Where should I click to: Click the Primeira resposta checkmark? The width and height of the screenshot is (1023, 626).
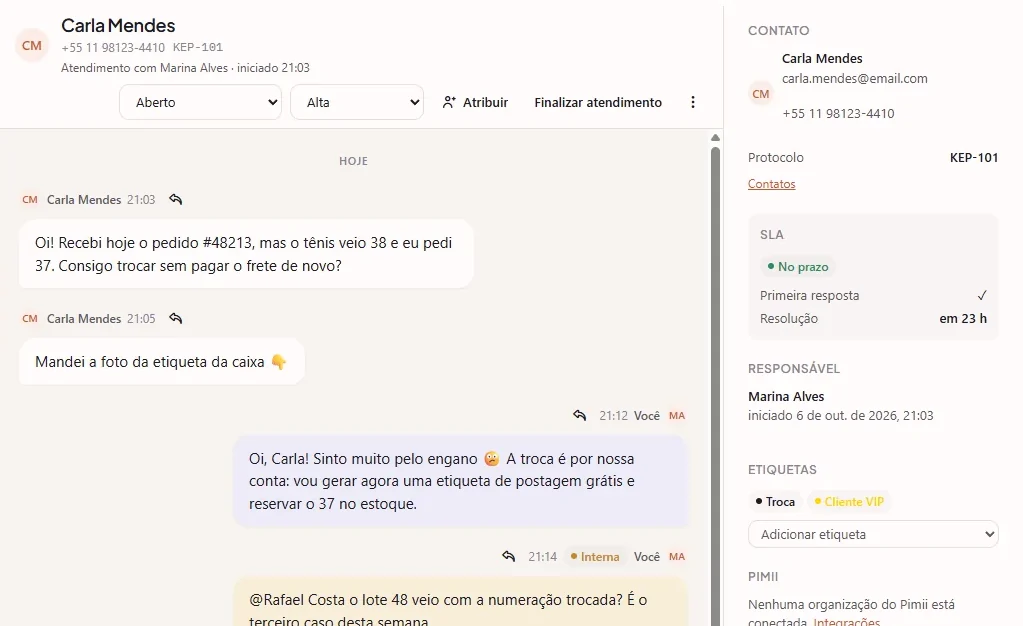coord(982,296)
